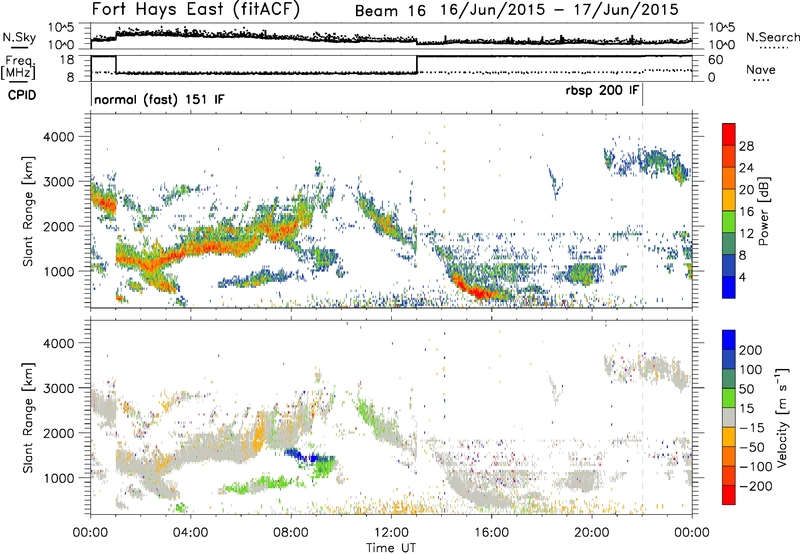Click the Velocity [m s-1] colorbar title

pos(782,418)
